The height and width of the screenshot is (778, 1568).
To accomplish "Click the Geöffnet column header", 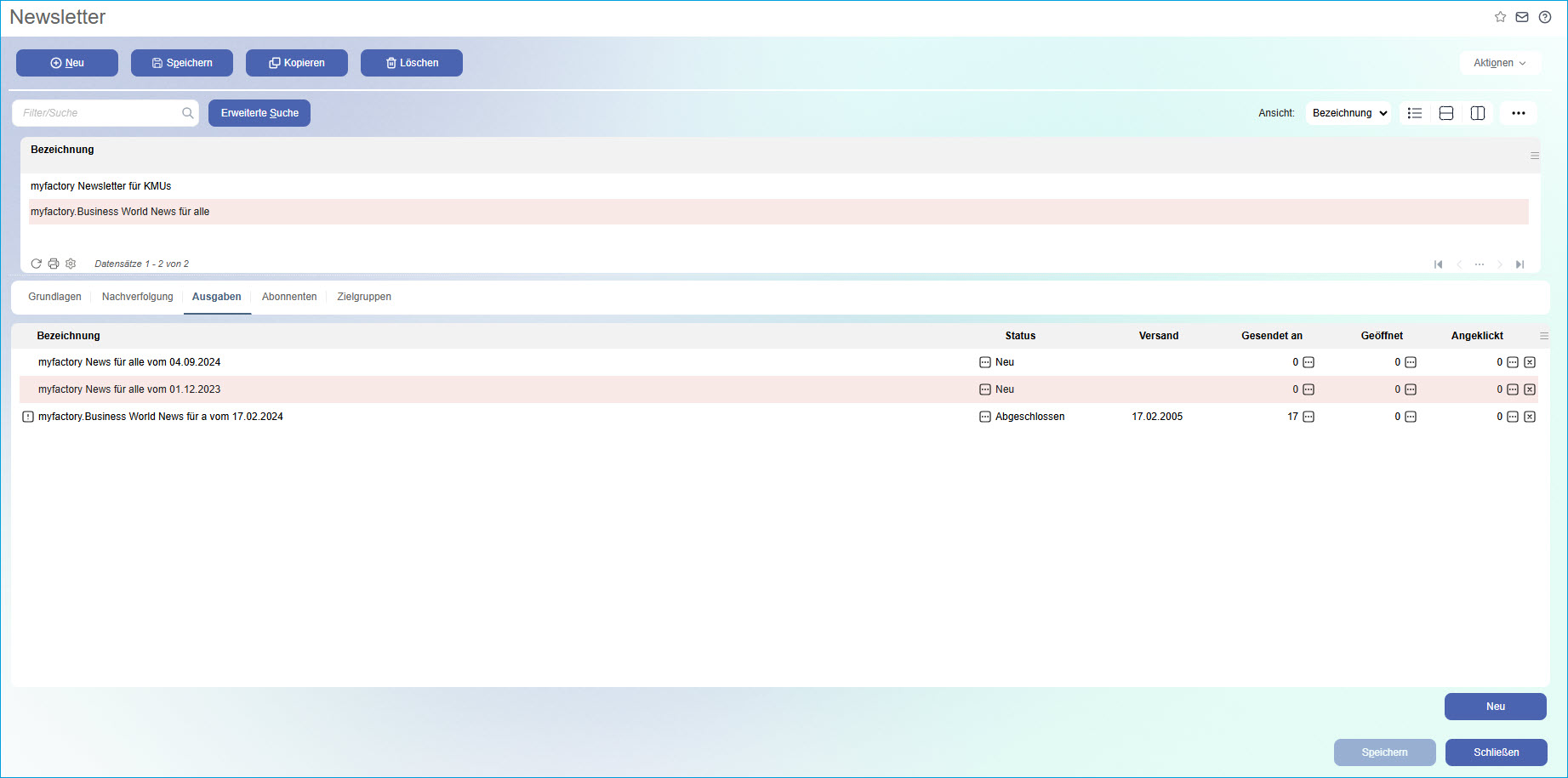I will [1382, 336].
